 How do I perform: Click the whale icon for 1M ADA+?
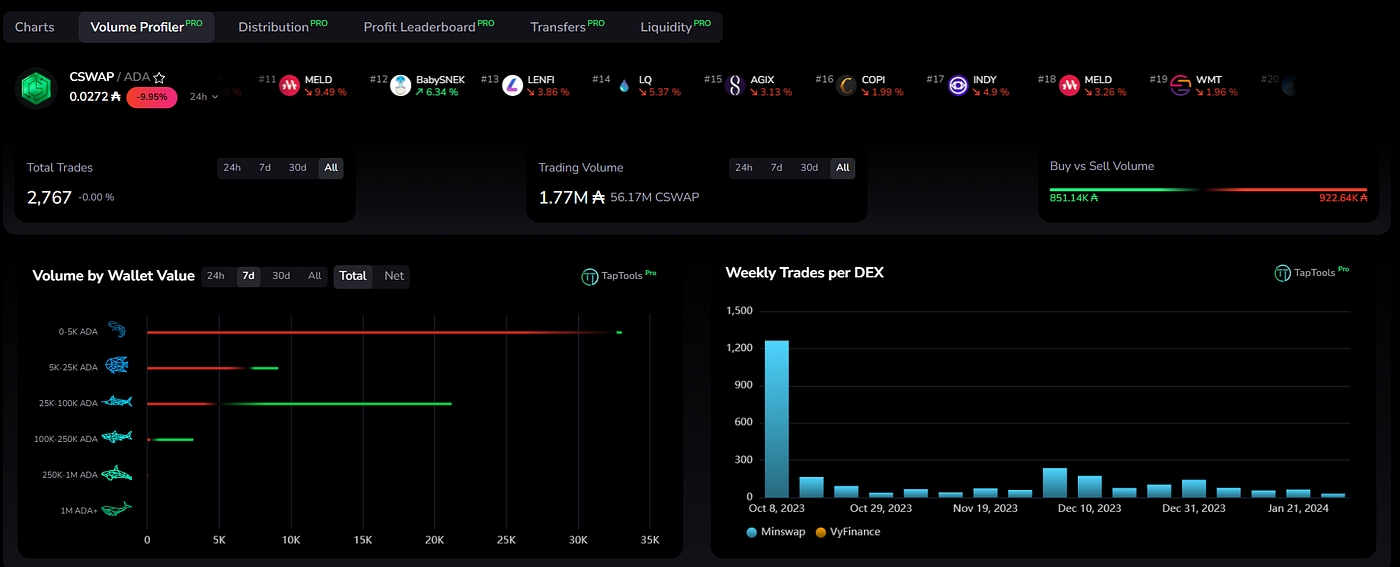coord(117,510)
